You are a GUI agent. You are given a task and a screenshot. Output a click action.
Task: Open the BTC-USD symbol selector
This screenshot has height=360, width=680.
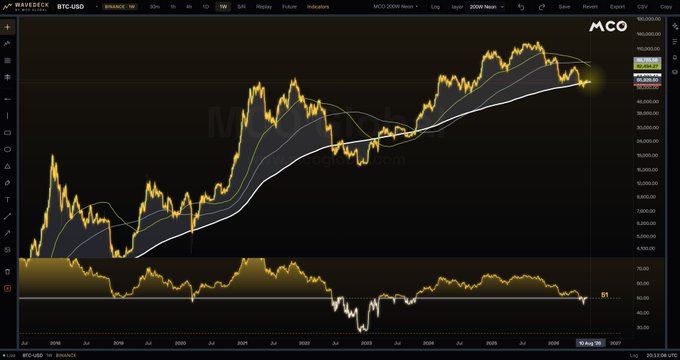(71, 7)
